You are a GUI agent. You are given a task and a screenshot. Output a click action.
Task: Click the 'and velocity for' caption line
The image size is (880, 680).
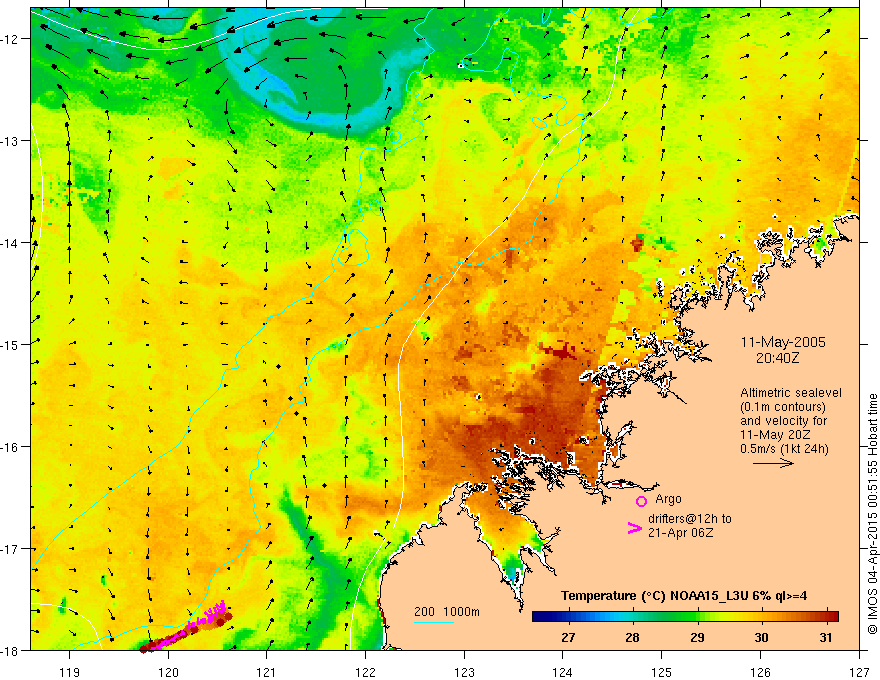783,421
